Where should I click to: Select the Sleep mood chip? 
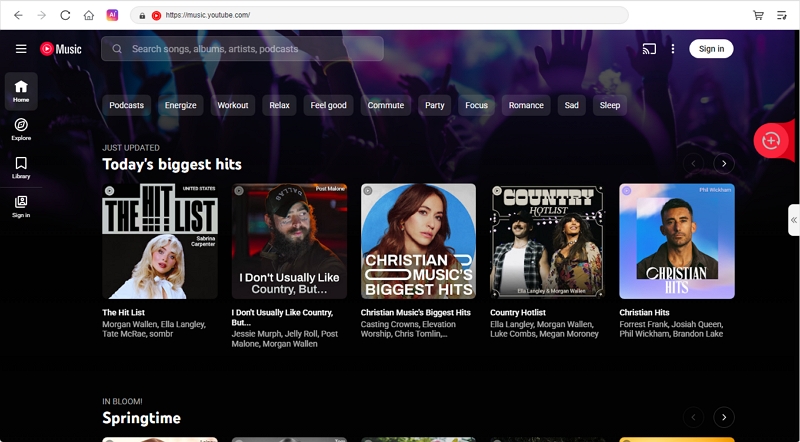pyautogui.click(x=610, y=105)
